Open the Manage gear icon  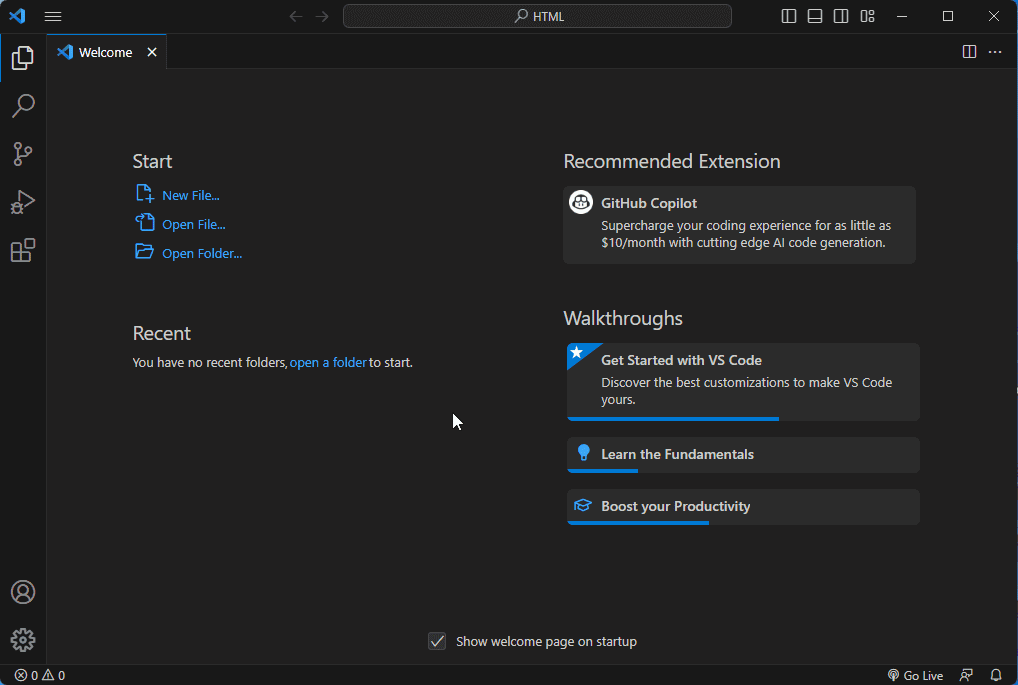click(23, 640)
